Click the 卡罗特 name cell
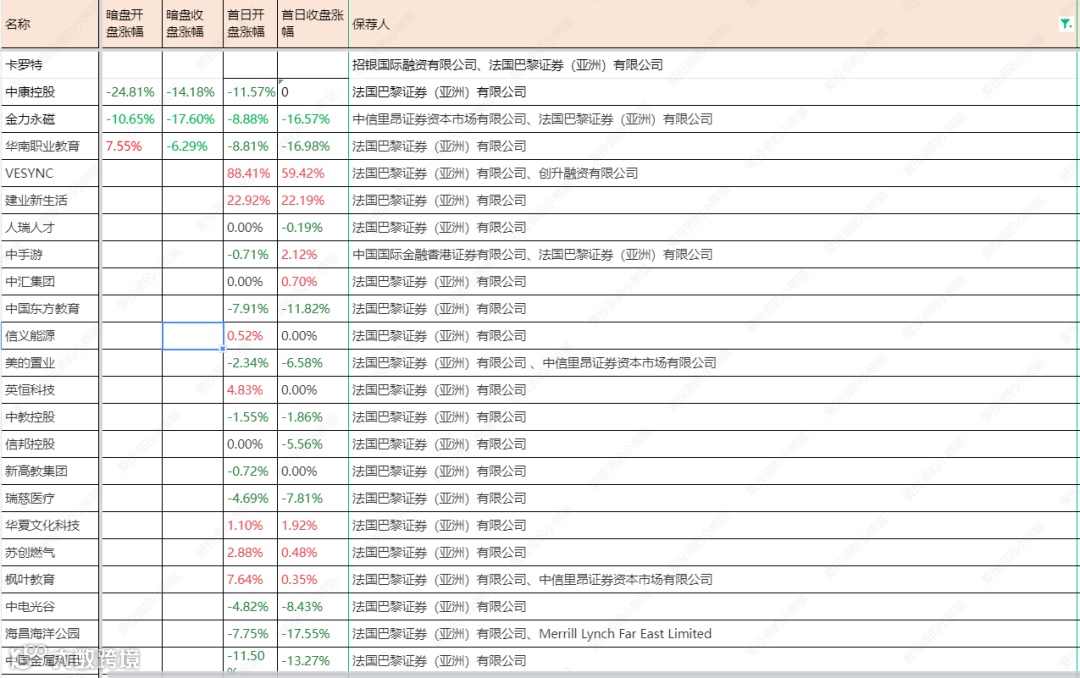 pyautogui.click(x=50, y=65)
